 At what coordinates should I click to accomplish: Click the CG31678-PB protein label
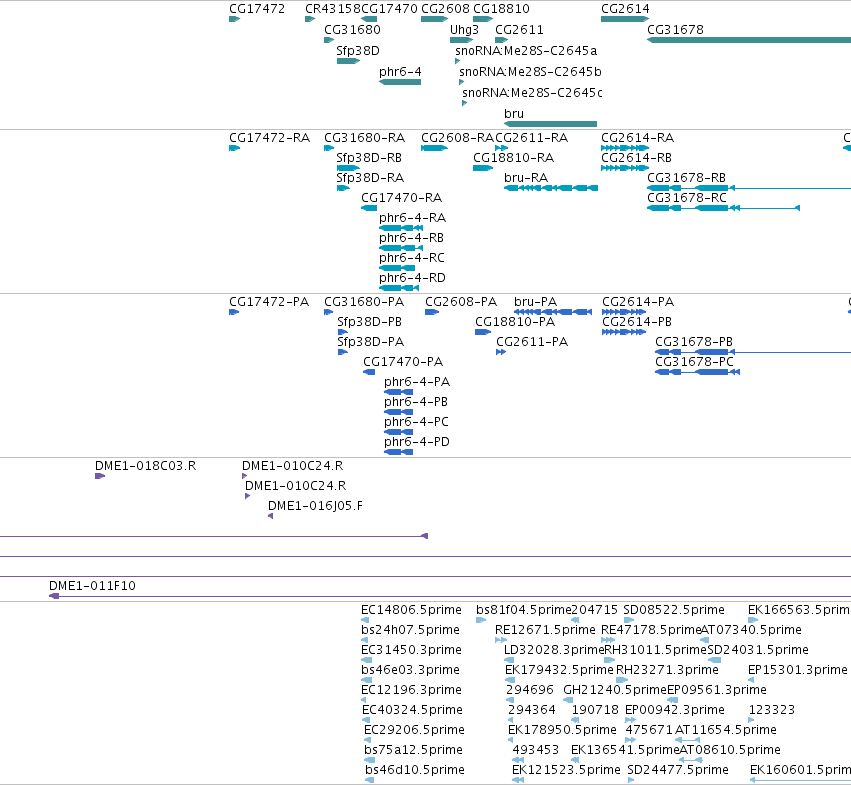point(694,342)
